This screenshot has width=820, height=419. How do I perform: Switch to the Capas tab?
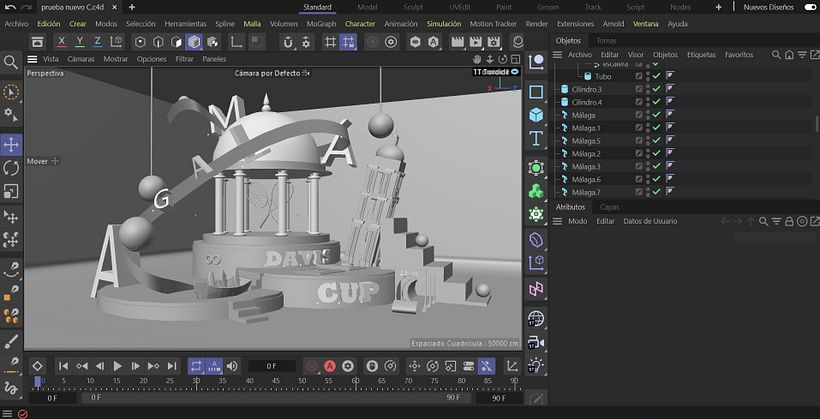[610, 207]
